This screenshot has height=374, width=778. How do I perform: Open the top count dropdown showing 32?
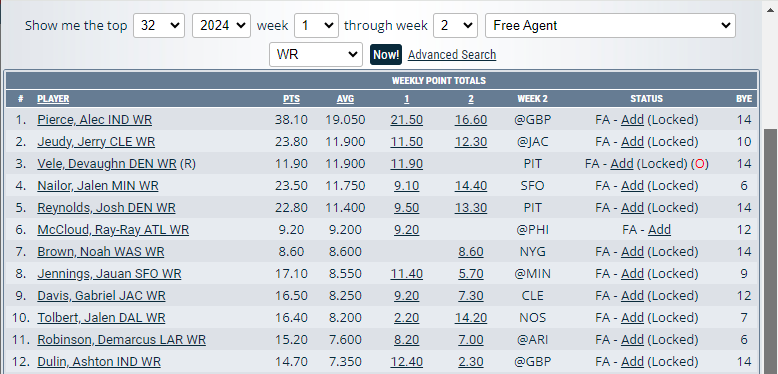[x=159, y=26]
